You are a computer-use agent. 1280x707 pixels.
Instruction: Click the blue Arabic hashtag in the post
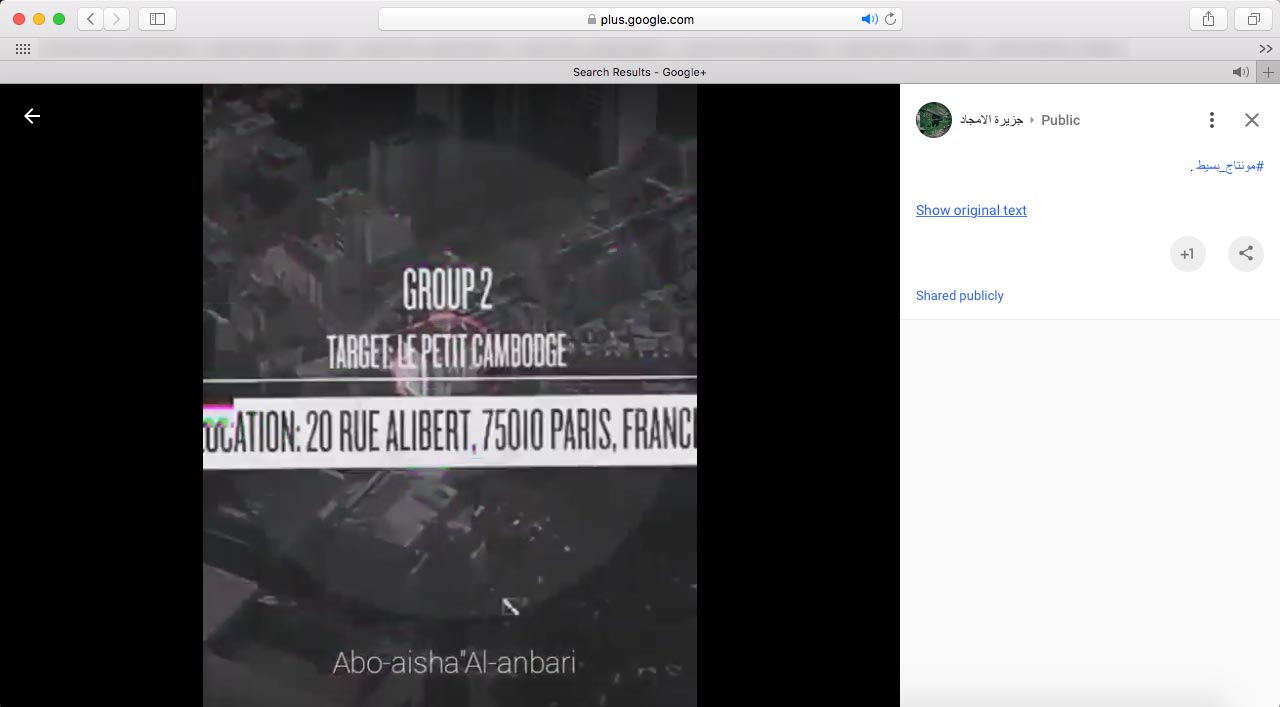(x=1230, y=166)
